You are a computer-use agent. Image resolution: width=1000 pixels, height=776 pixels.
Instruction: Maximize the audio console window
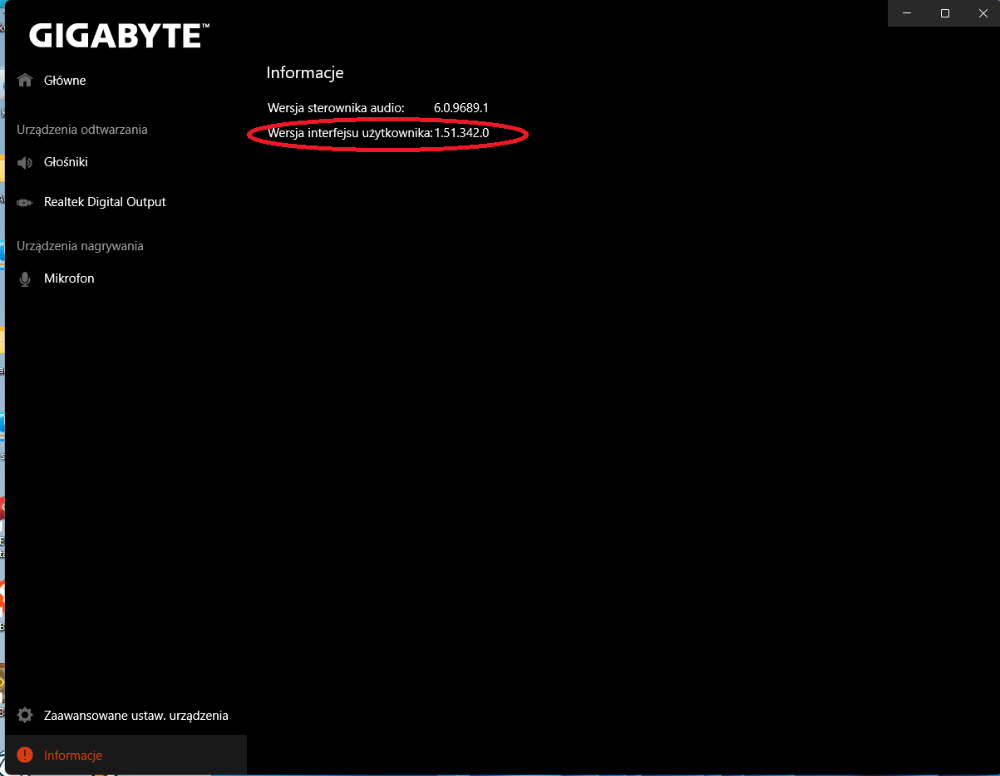[944, 13]
